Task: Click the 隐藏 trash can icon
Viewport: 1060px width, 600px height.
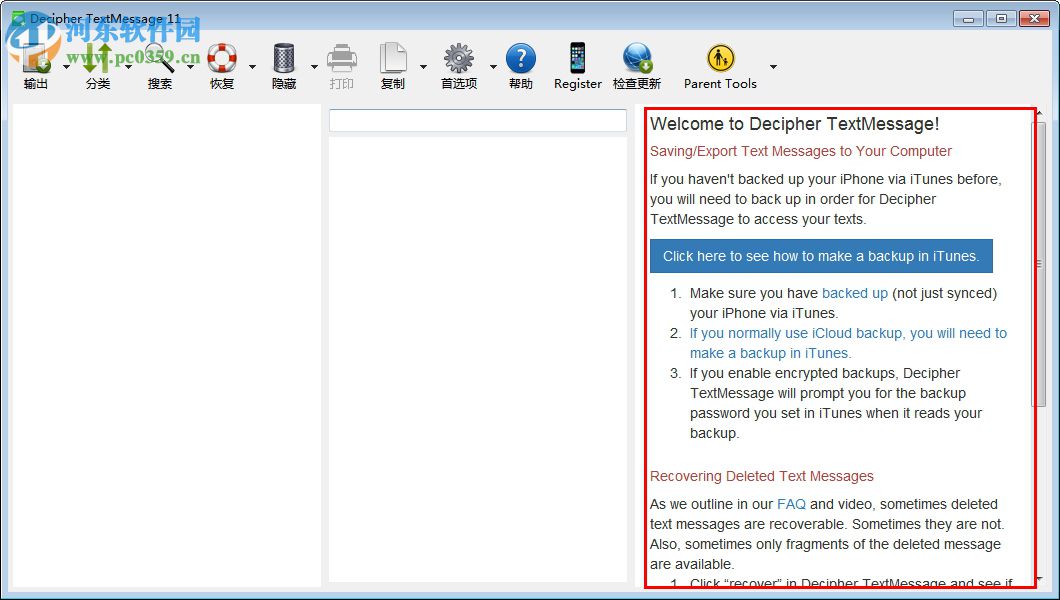Action: pyautogui.click(x=284, y=60)
